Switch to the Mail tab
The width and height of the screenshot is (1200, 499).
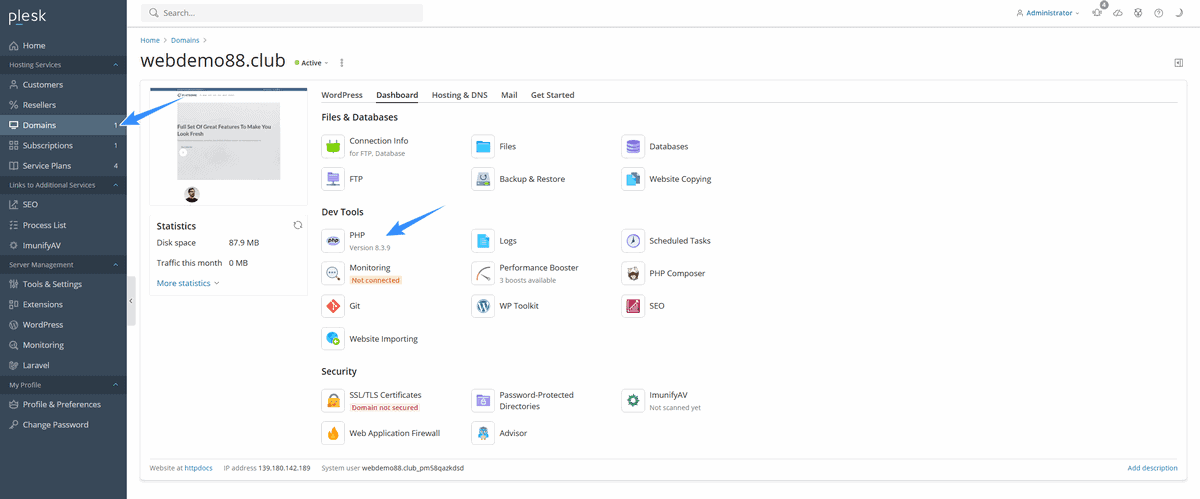[x=509, y=95]
